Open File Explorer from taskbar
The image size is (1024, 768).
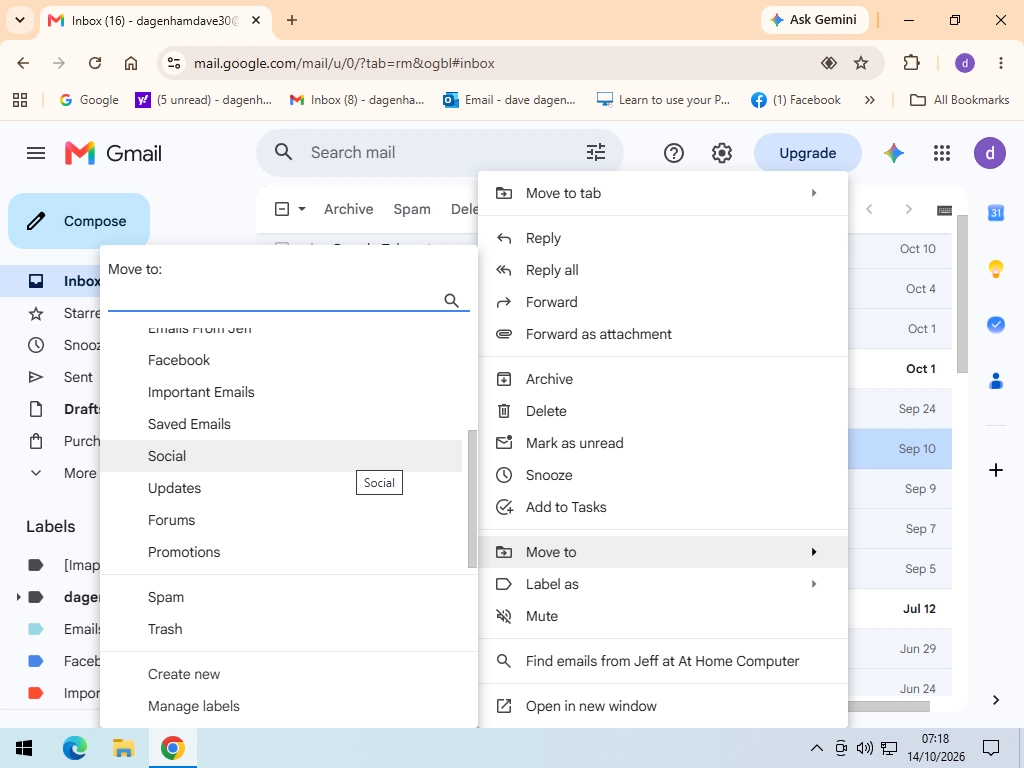pyautogui.click(x=123, y=748)
